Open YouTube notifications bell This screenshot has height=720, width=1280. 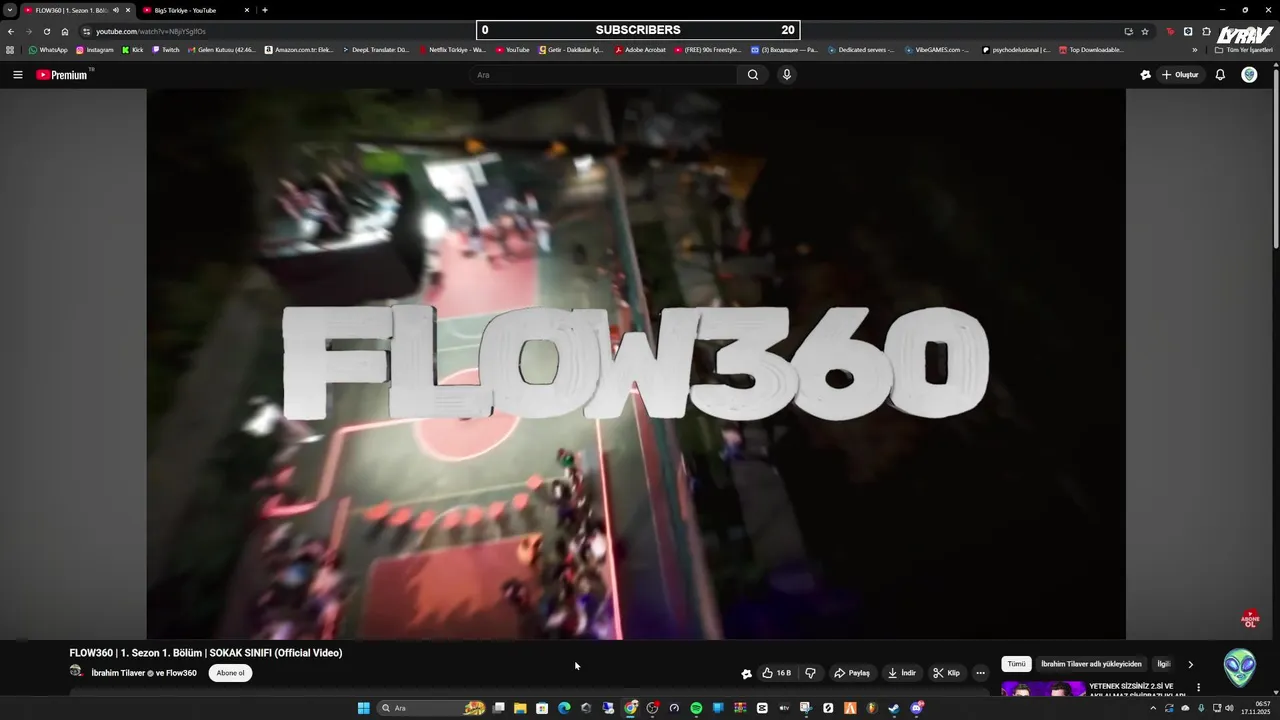tap(1220, 75)
